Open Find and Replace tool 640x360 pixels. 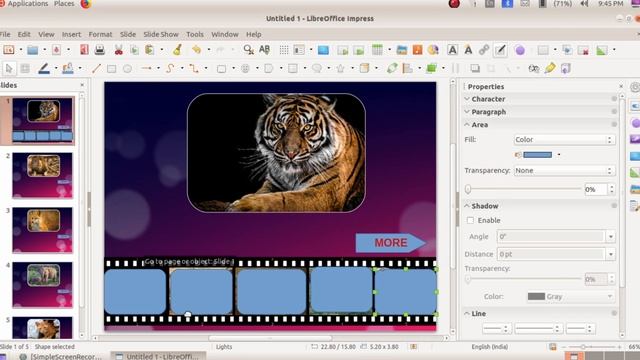(248, 50)
